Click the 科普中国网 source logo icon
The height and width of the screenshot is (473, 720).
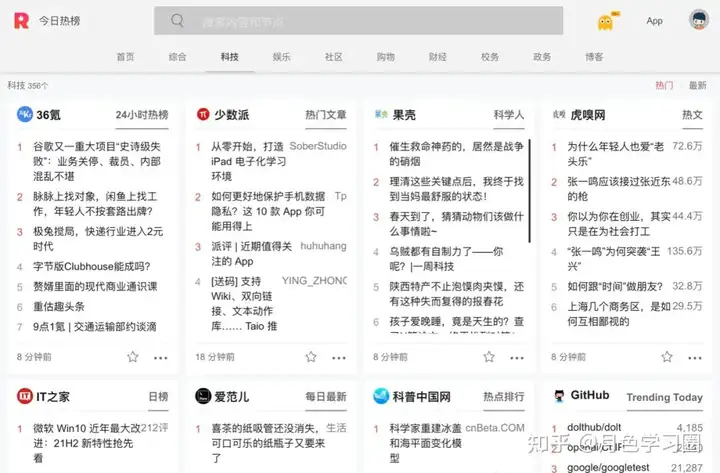[381, 396]
